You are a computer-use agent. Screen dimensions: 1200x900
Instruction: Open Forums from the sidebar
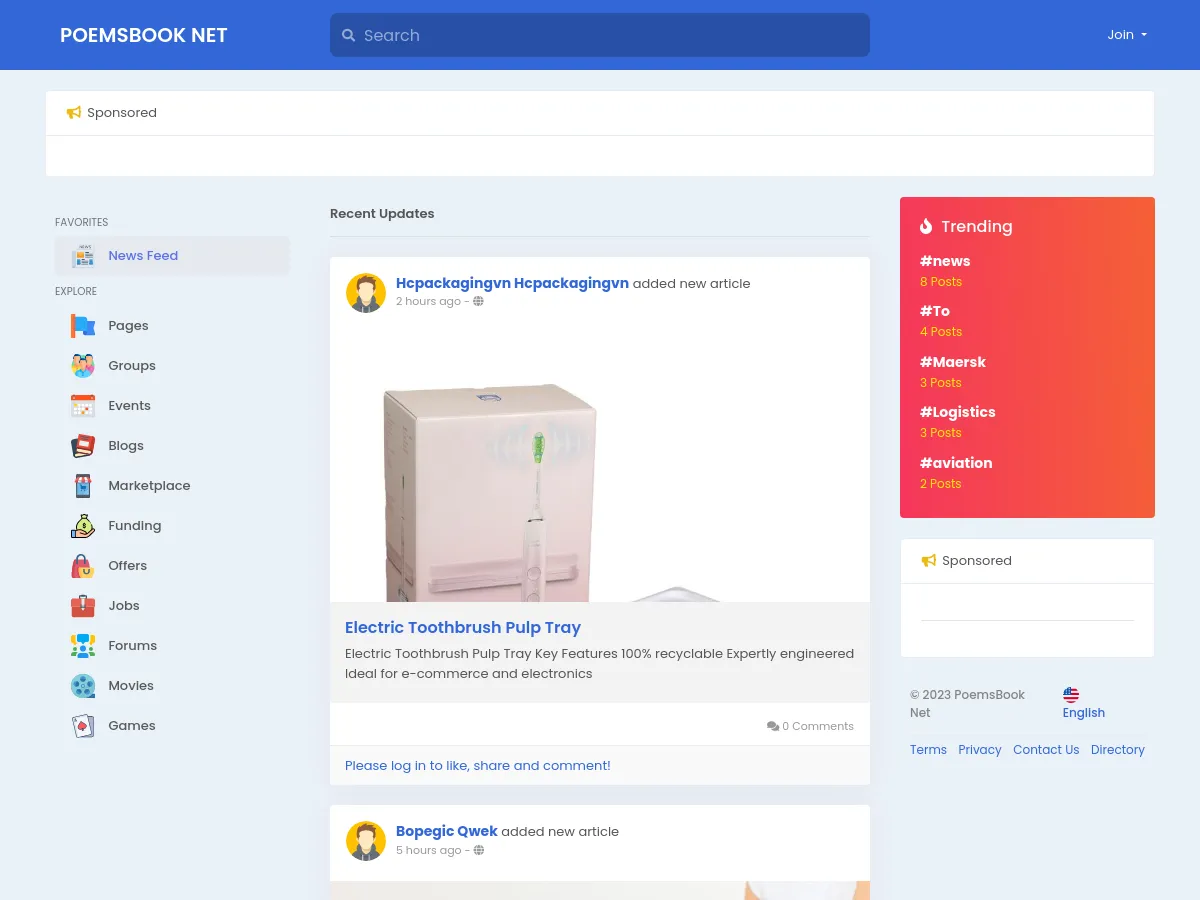(132, 646)
